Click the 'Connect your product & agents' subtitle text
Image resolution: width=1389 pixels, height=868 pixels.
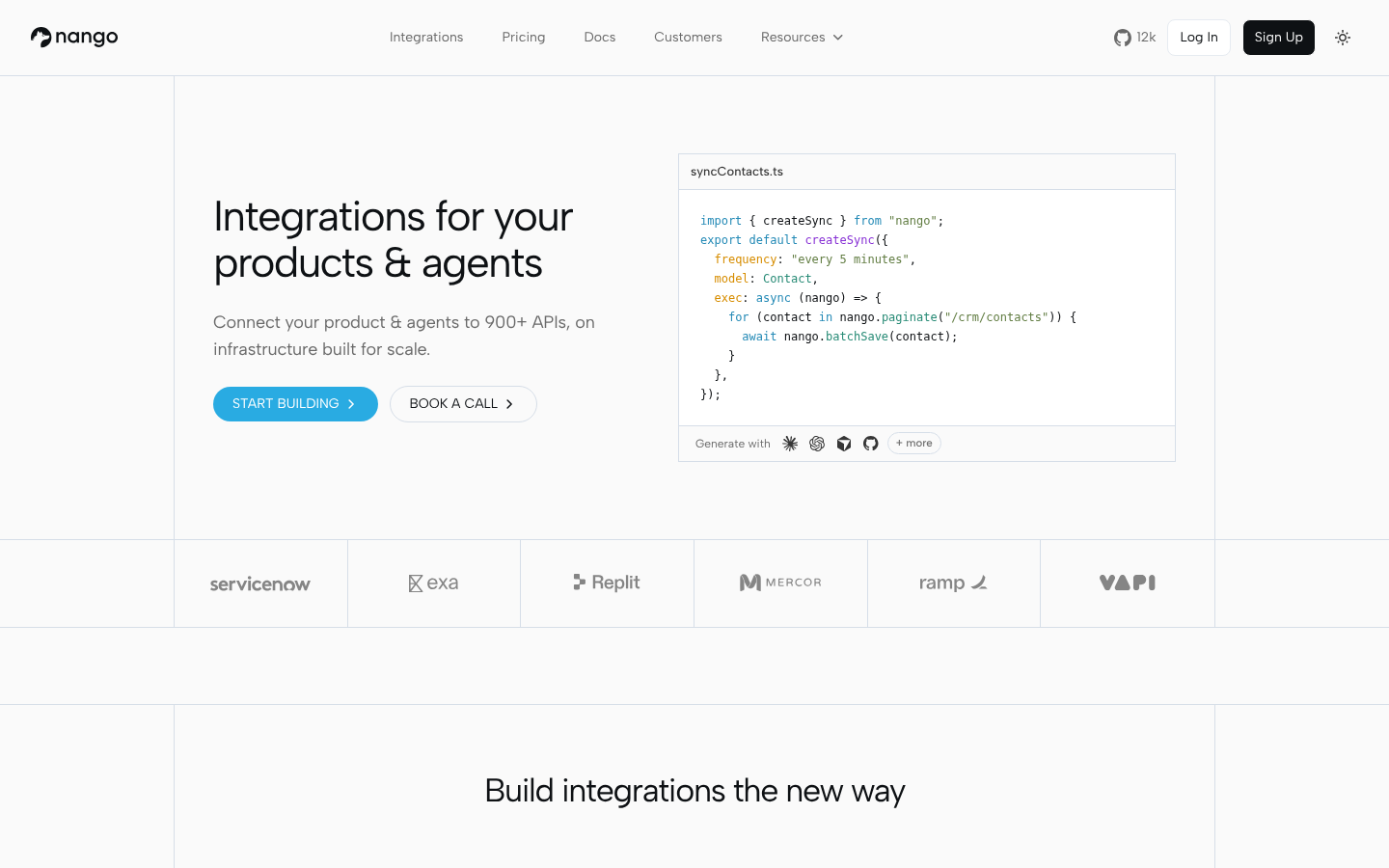pos(404,336)
